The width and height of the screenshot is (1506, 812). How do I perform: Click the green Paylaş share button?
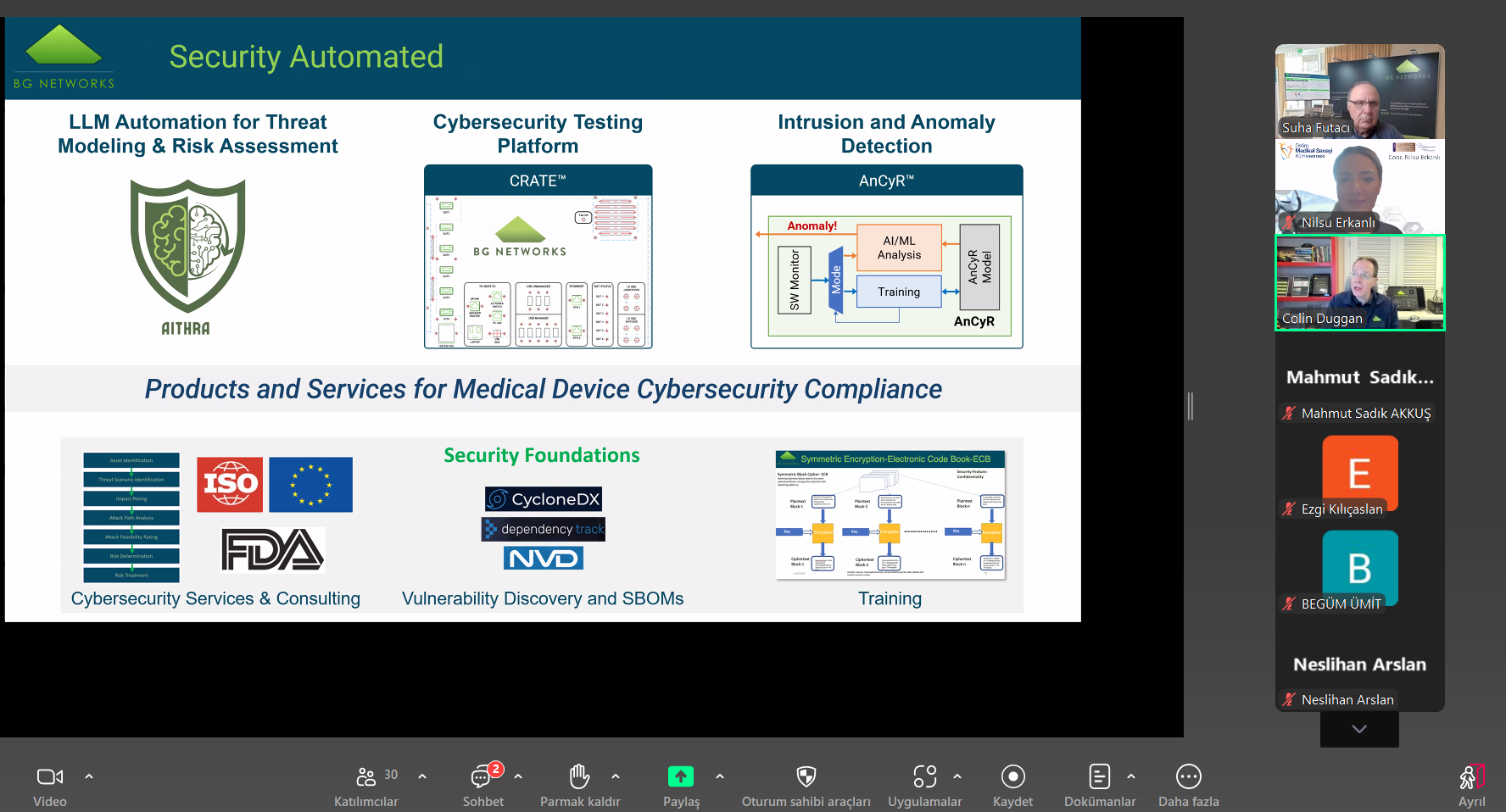[681, 776]
